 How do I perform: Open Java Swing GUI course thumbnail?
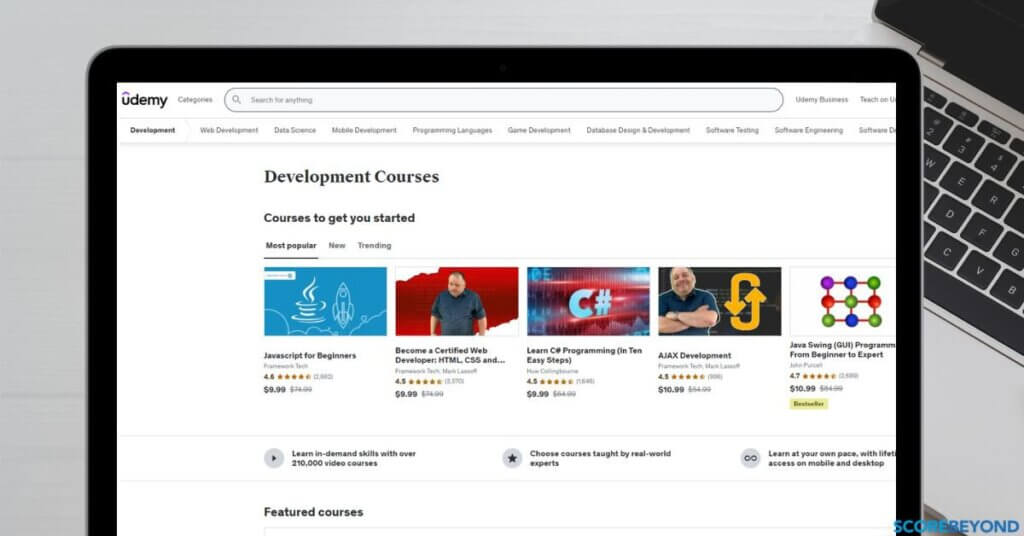coord(842,301)
